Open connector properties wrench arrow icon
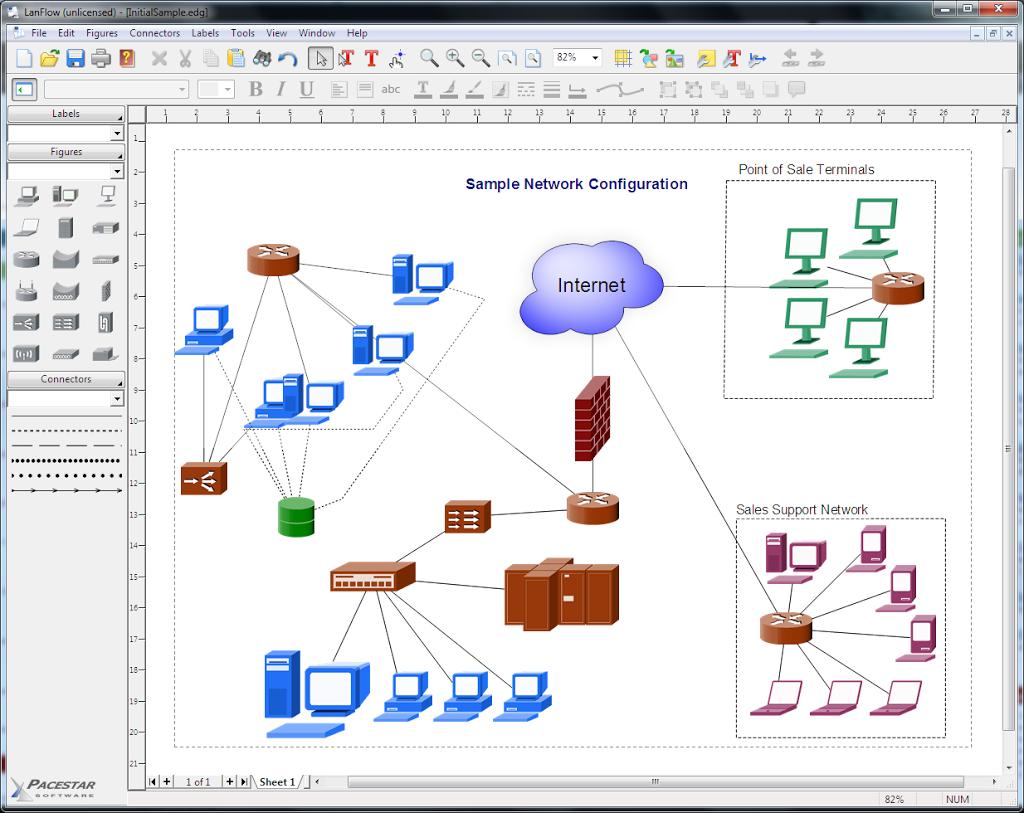Image resolution: width=1024 pixels, height=813 pixels. pos(758,59)
